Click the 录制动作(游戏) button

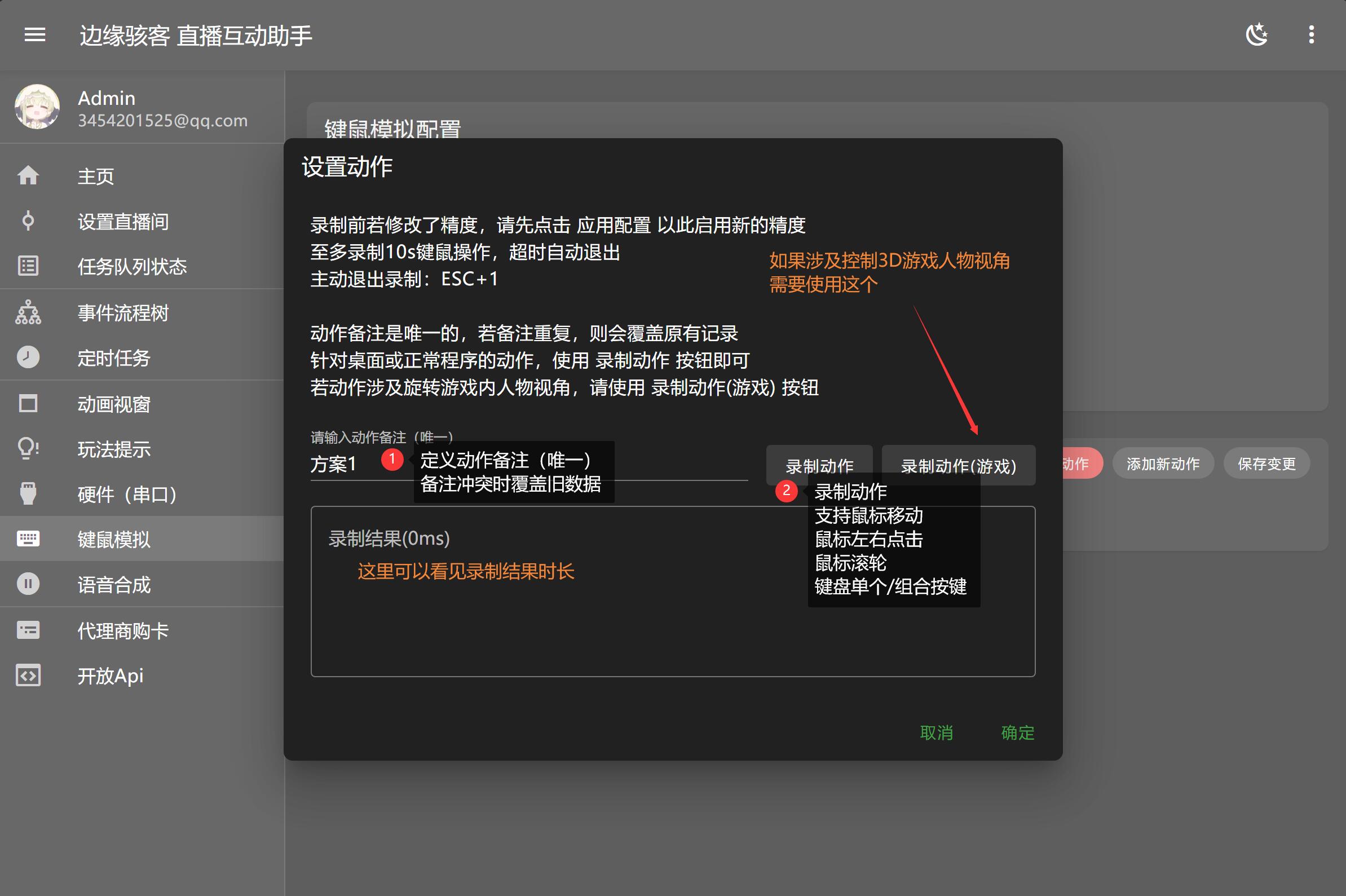tap(959, 466)
